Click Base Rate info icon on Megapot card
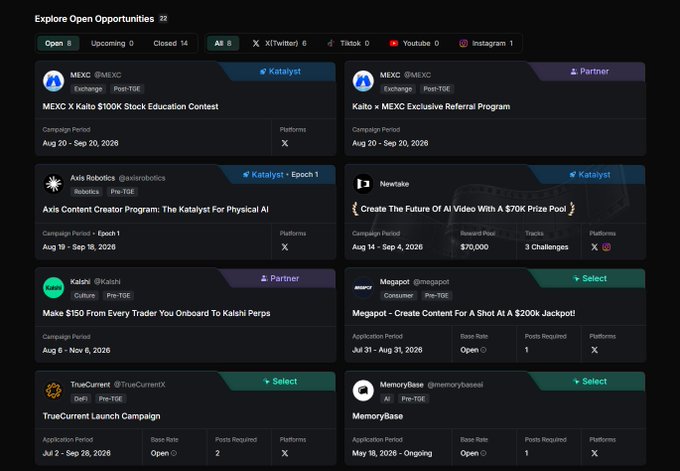The width and height of the screenshot is (680, 471). click(x=484, y=350)
